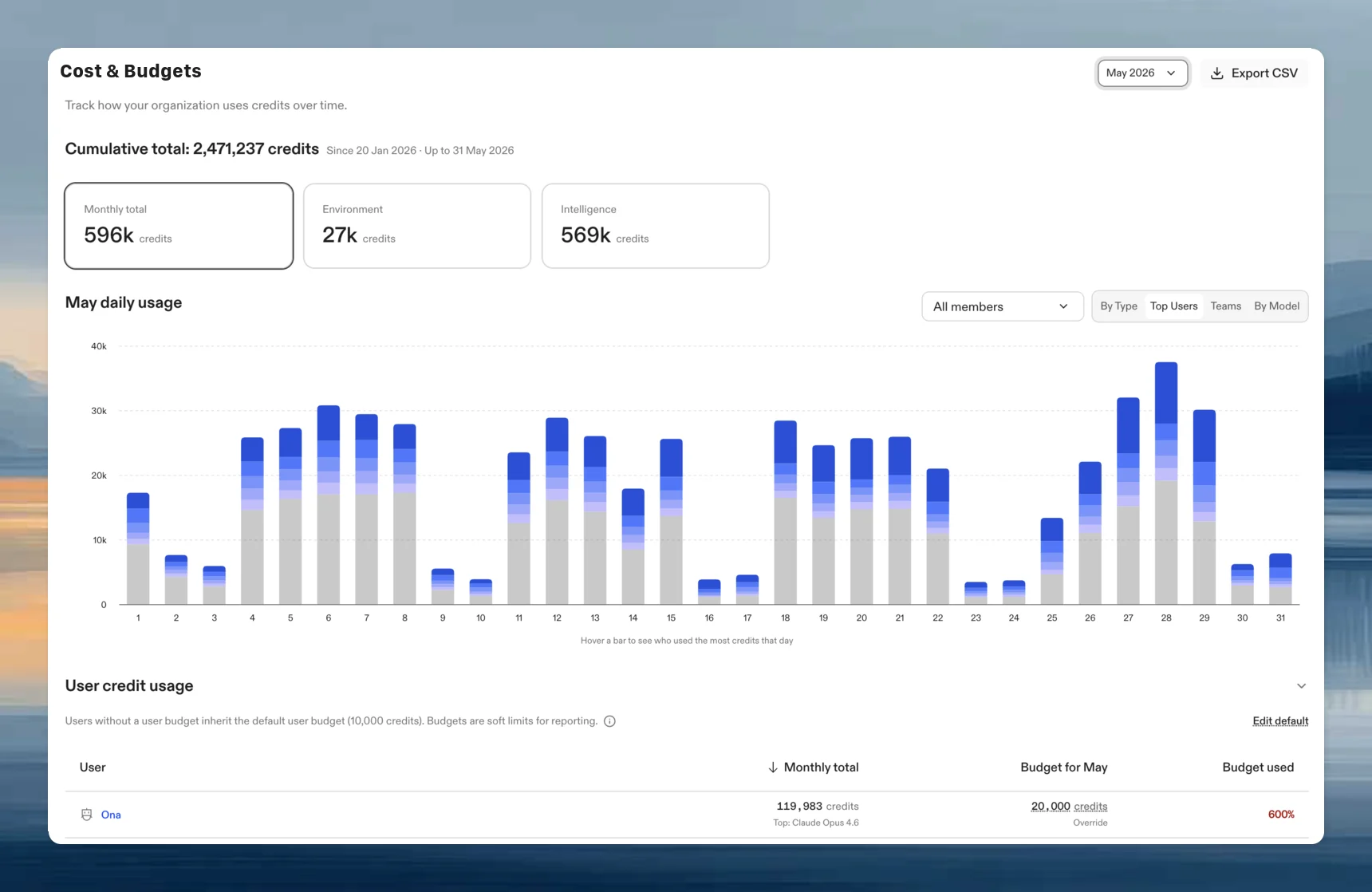Image resolution: width=1372 pixels, height=892 pixels.
Task: Click the chevron in the May 2026 selector
Action: [x=1170, y=73]
